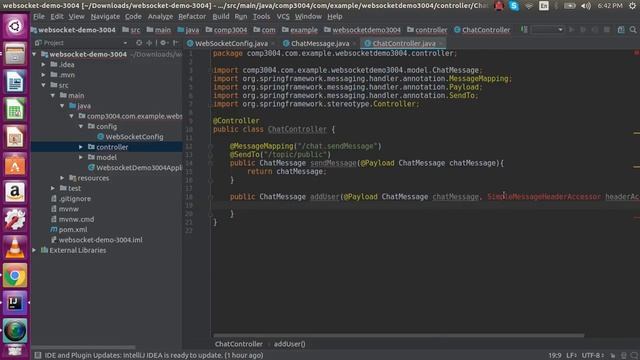
Task: Click Collapse All icon in the Project panel
Action: pos(149,42)
